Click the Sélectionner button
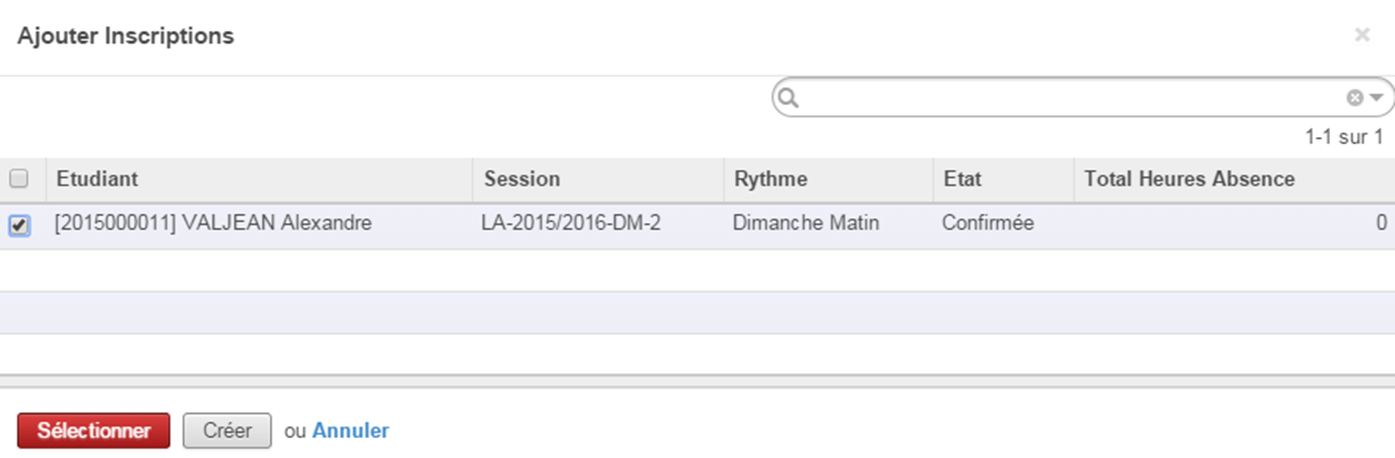 pos(94,431)
